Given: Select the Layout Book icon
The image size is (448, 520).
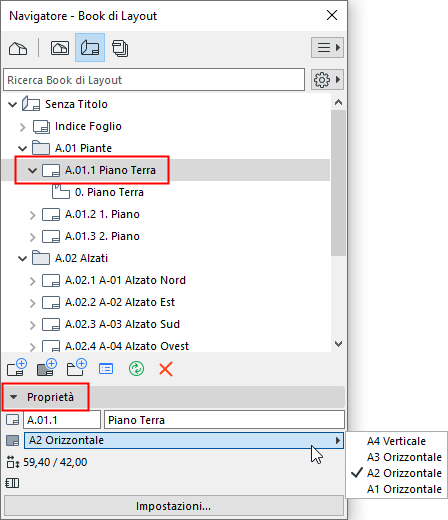Looking at the screenshot, I should tap(90, 48).
